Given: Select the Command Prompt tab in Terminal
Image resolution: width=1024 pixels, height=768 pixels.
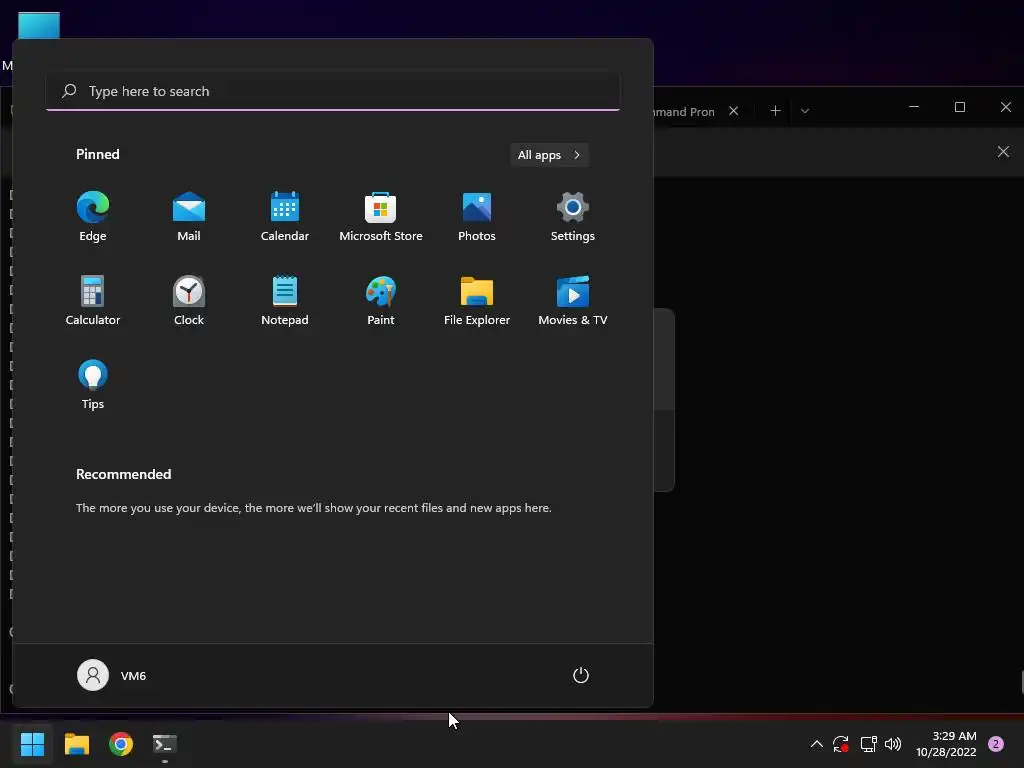Looking at the screenshot, I should coord(684,112).
